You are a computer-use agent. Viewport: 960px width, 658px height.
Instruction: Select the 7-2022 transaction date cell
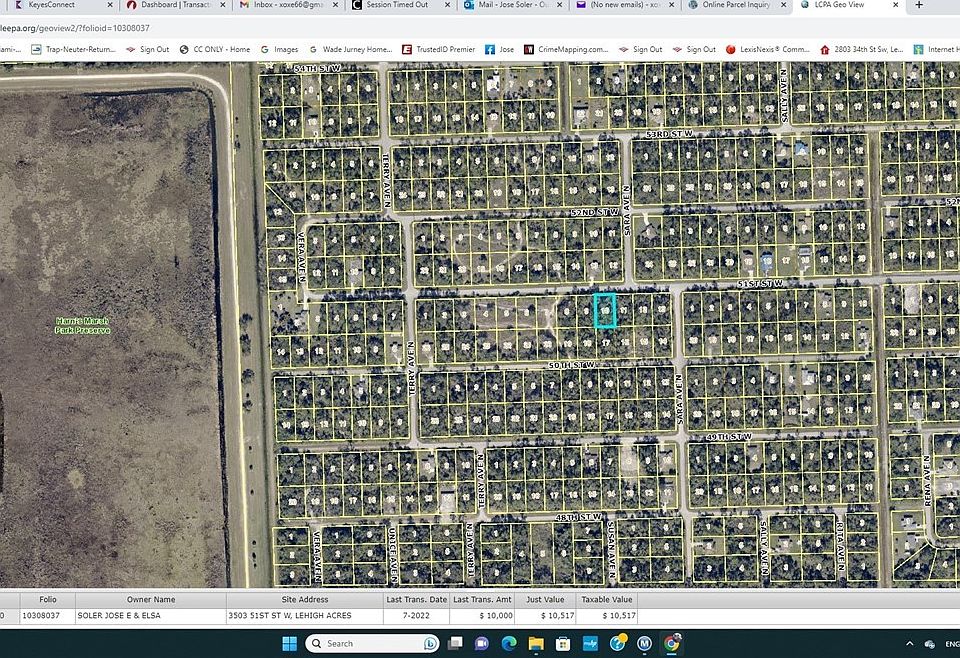pyautogui.click(x=416, y=616)
